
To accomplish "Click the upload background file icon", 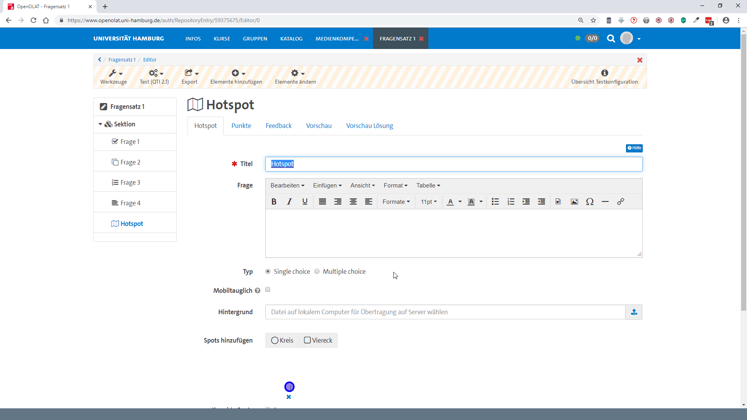I will pyautogui.click(x=634, y=312).
